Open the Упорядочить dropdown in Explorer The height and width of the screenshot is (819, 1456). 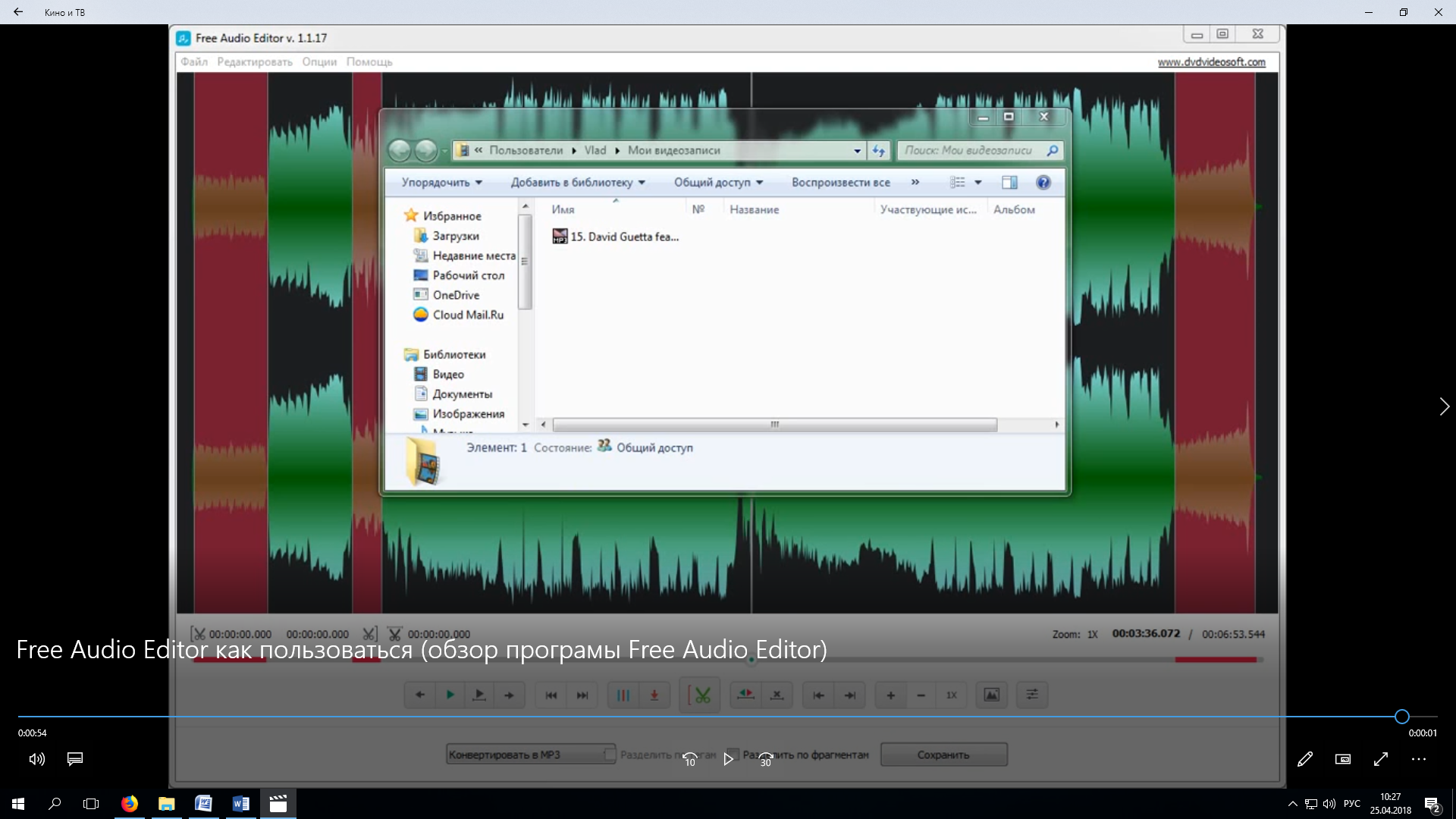(x=441, y=183)
